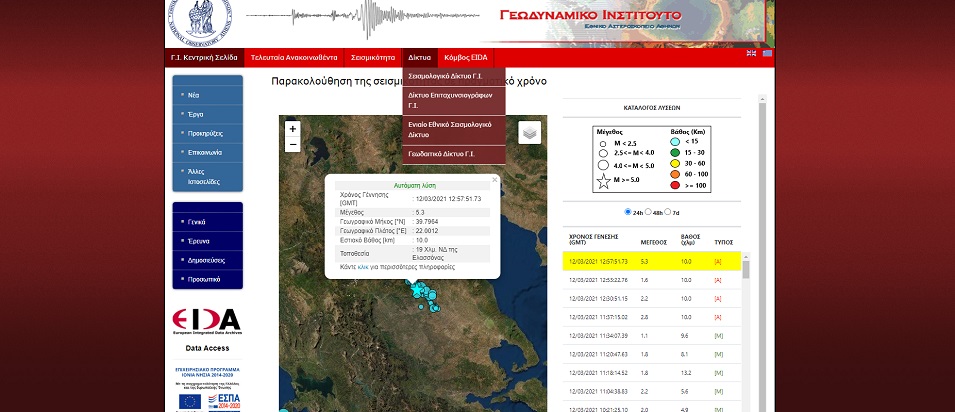Select the 11:34:07.39 event row
The width and height of the screenshot is (955, 412).
652,336
